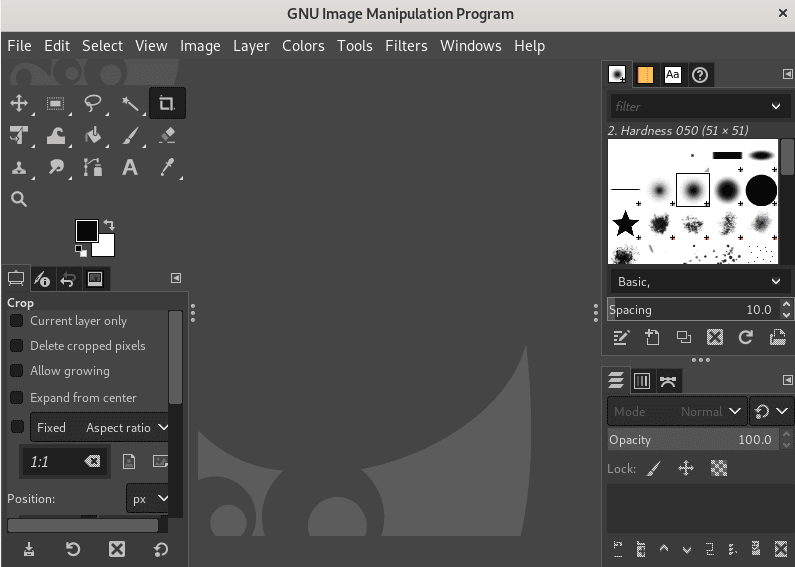
Task: Select the Zoom magnifier tool
Action: [19, 199]
